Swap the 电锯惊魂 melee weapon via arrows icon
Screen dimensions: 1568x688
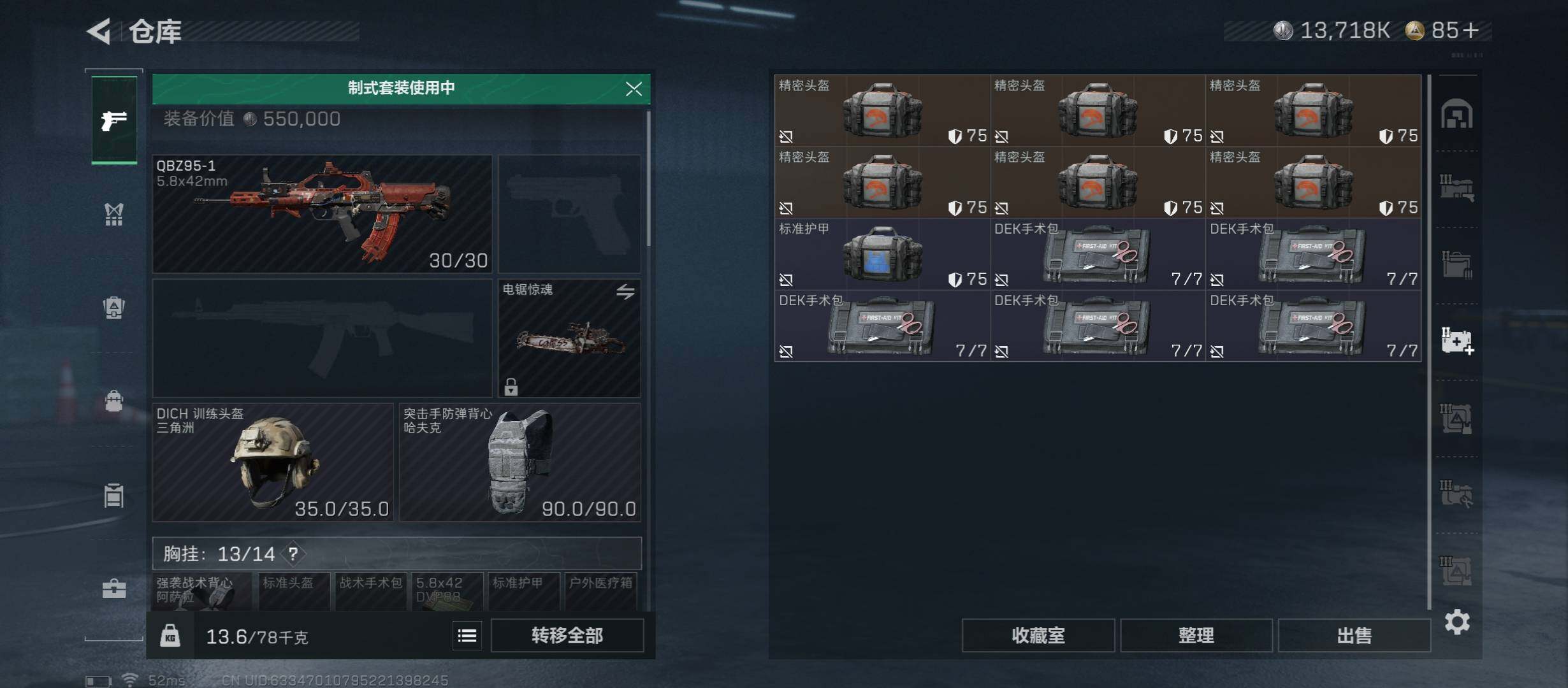point(625,292)
